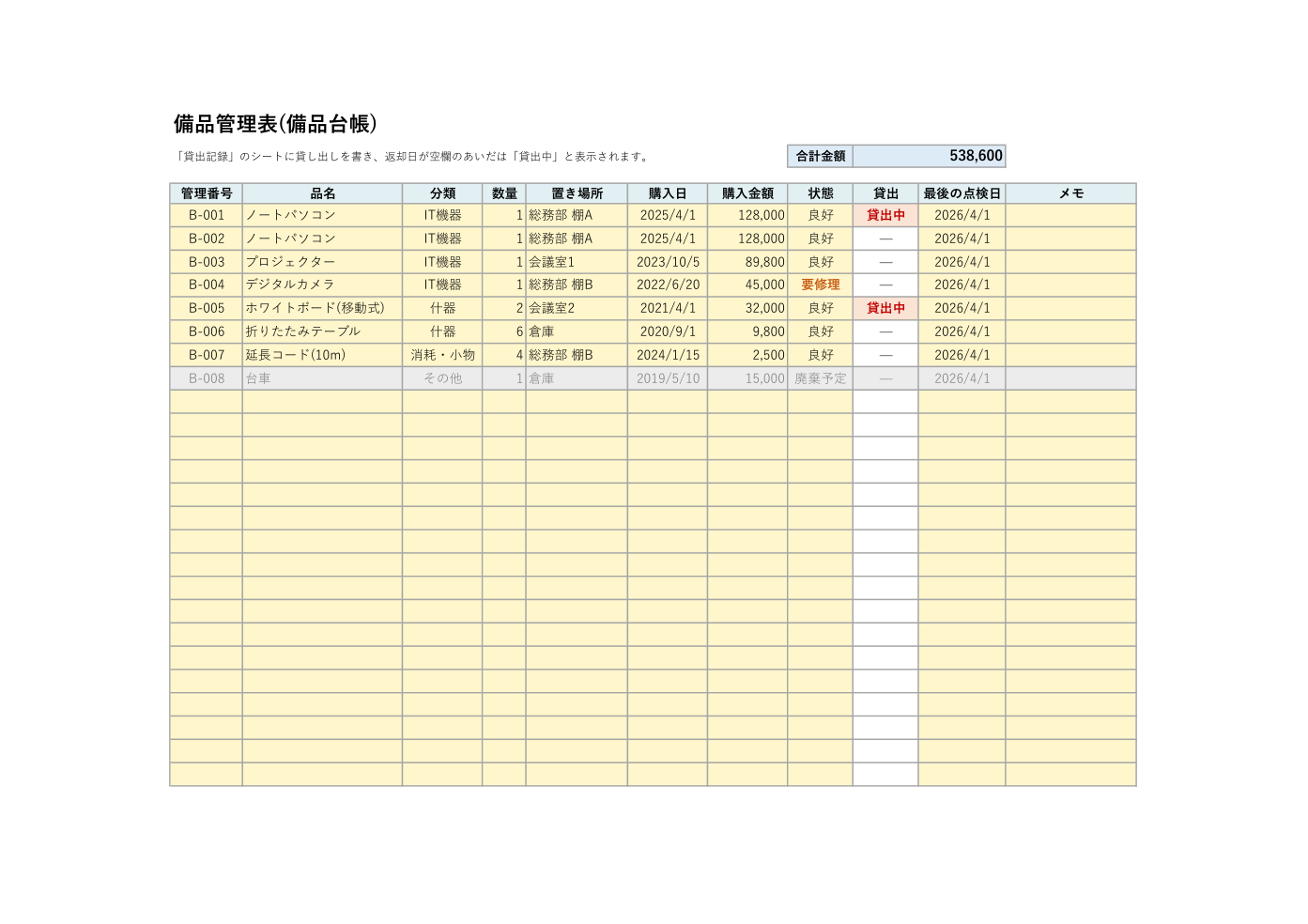Click the 消耗・小物 category cell
The width and height of the screenshot is (1308, 924).
442,355
